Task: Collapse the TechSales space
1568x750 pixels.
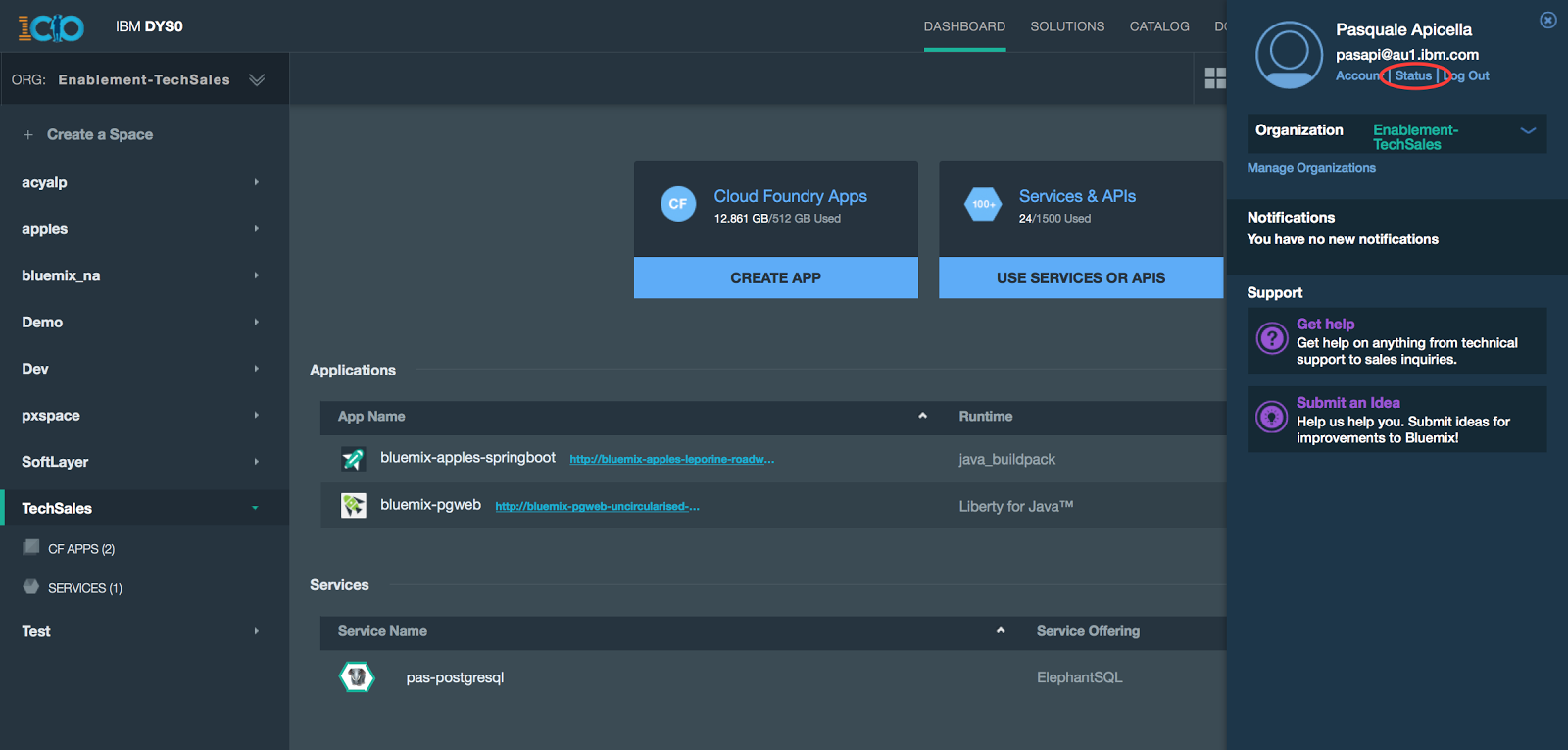Action: pyautogui.click(x=255, y=508)
